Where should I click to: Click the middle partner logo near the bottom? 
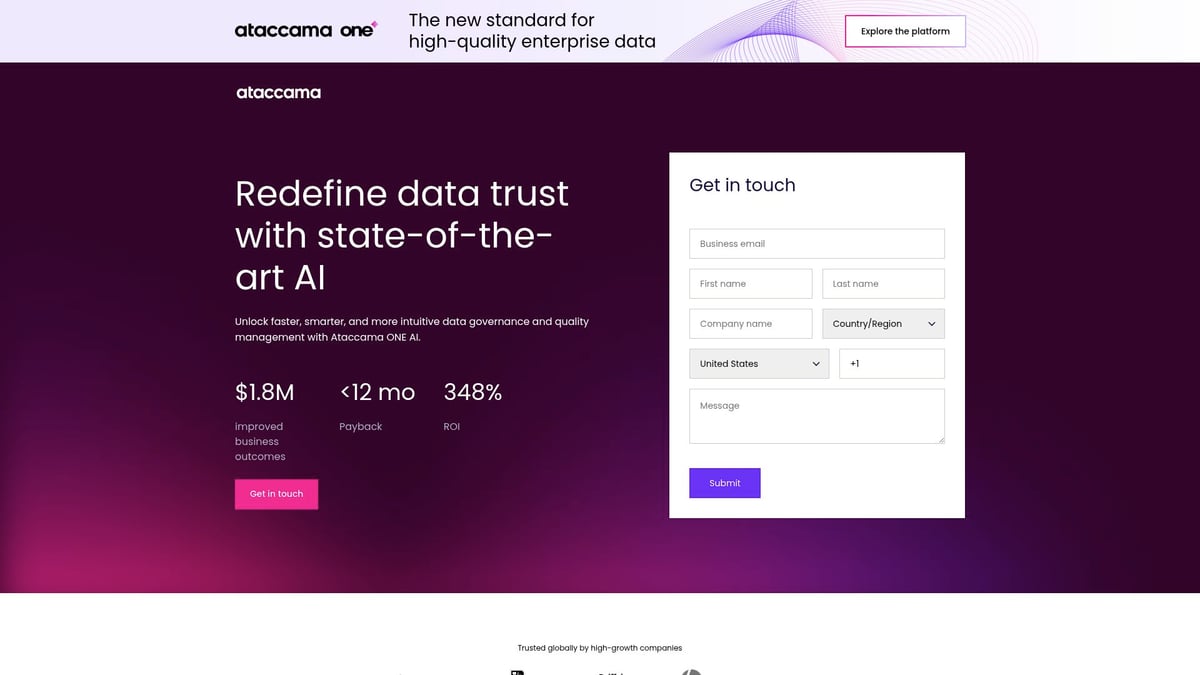tap(610, 672)
